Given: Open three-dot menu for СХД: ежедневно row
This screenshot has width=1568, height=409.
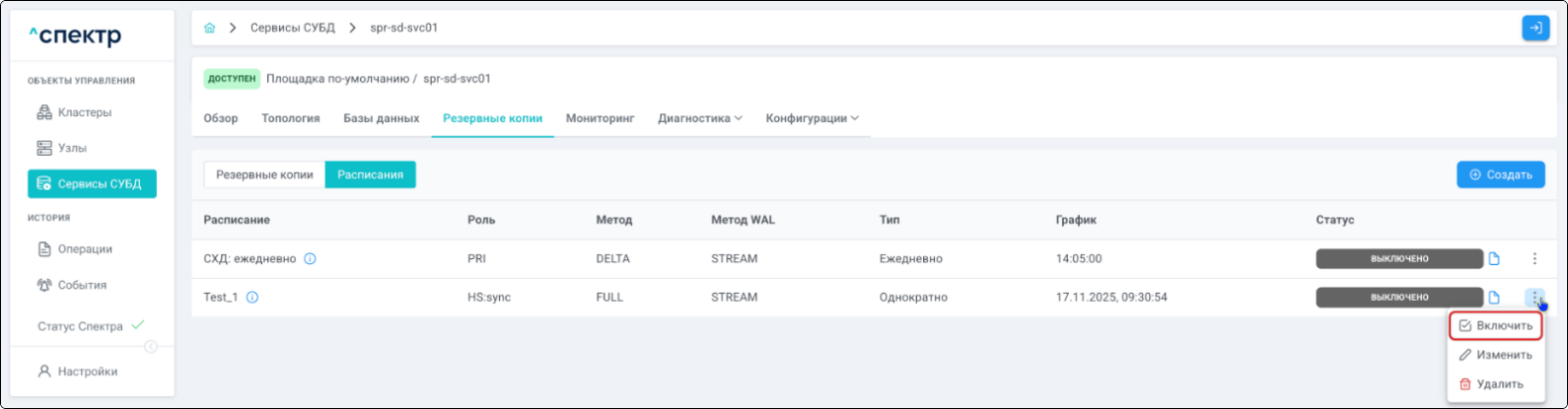Looking at the screenshot, I should (x=1534, y=259).
